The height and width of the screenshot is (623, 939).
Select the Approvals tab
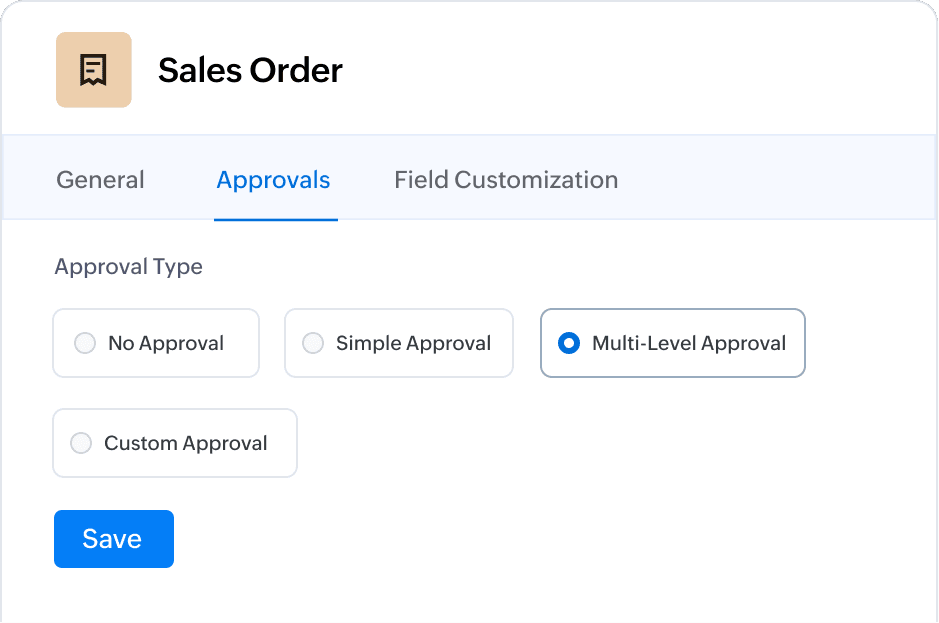[x=273, y=180]
